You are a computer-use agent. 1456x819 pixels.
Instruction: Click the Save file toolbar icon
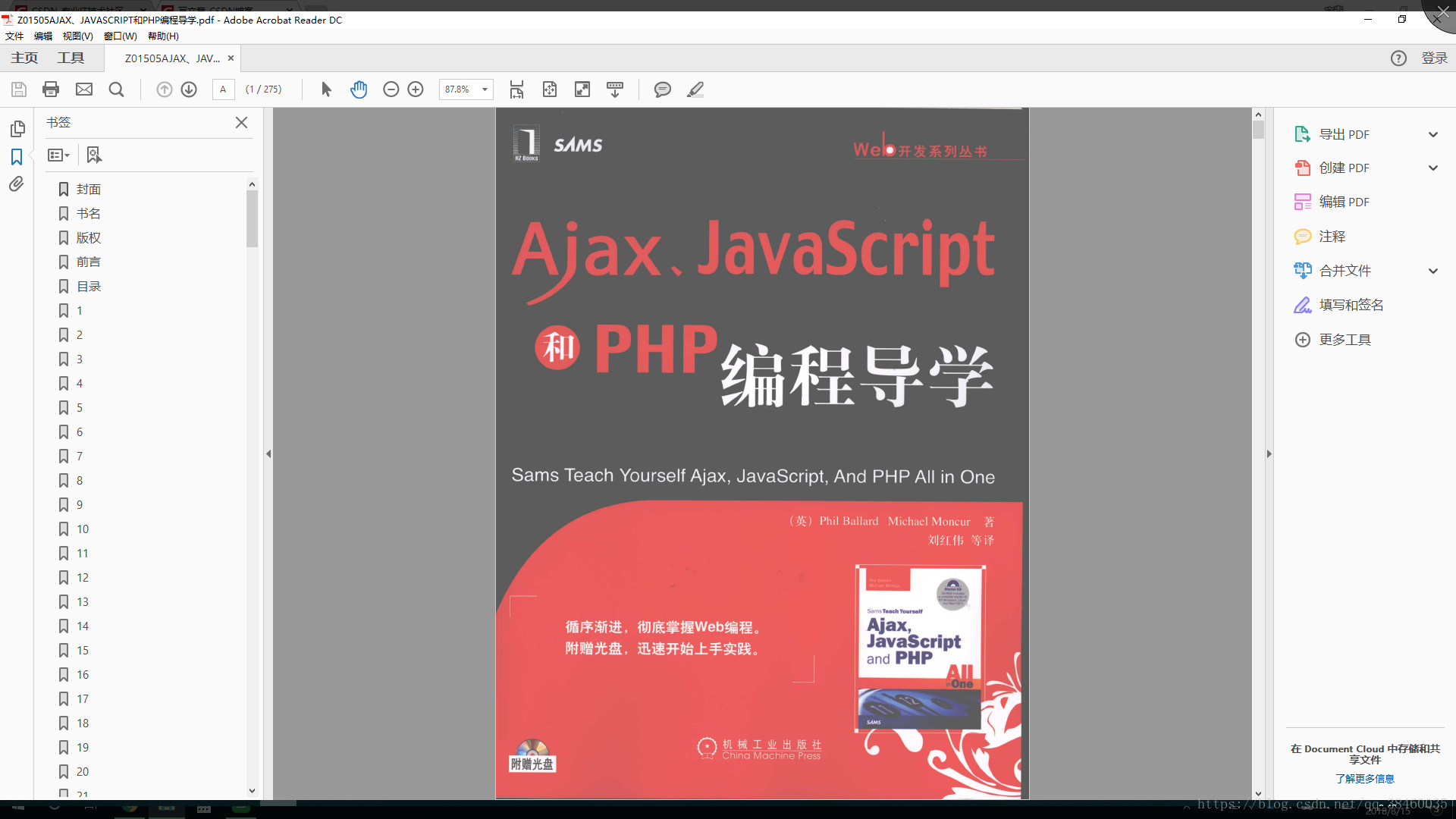pos(19,89)
